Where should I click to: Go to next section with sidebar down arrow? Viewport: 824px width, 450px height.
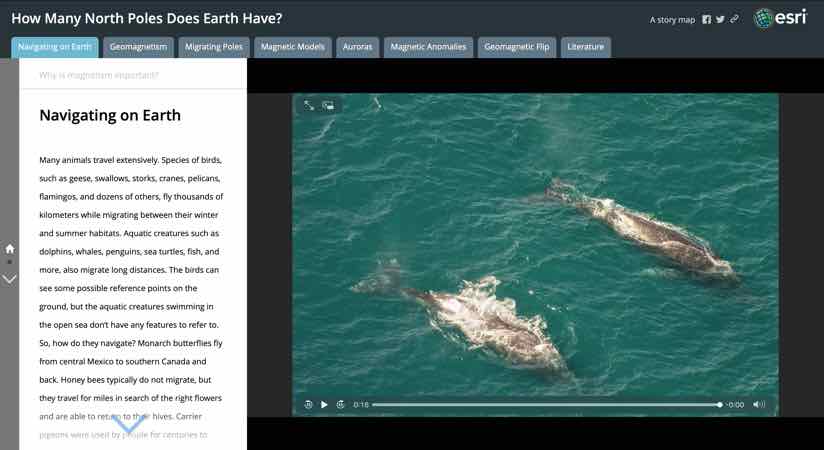click(9, 279)
